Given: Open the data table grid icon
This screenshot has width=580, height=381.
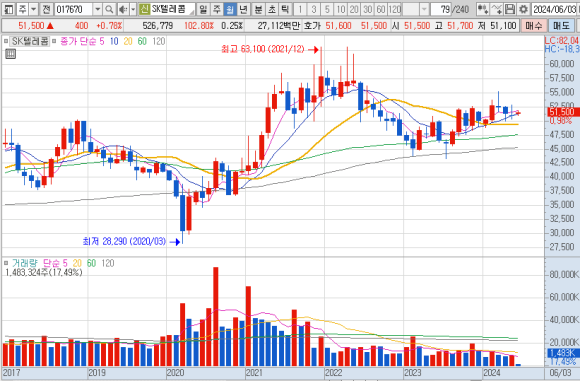Looking at the screenshot, I should [11, 54].
